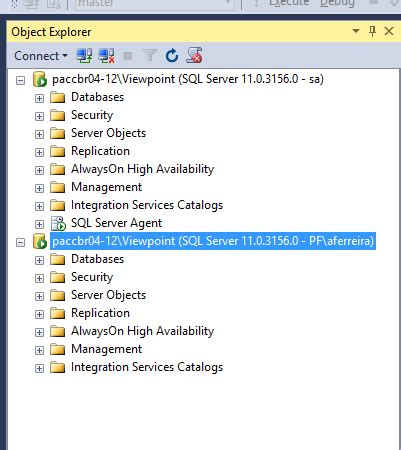This screenshot has width=401, height=450.
Task: Click Server Objects folder icon under sa
Action: pyautogui.click(x=58, y=133)
